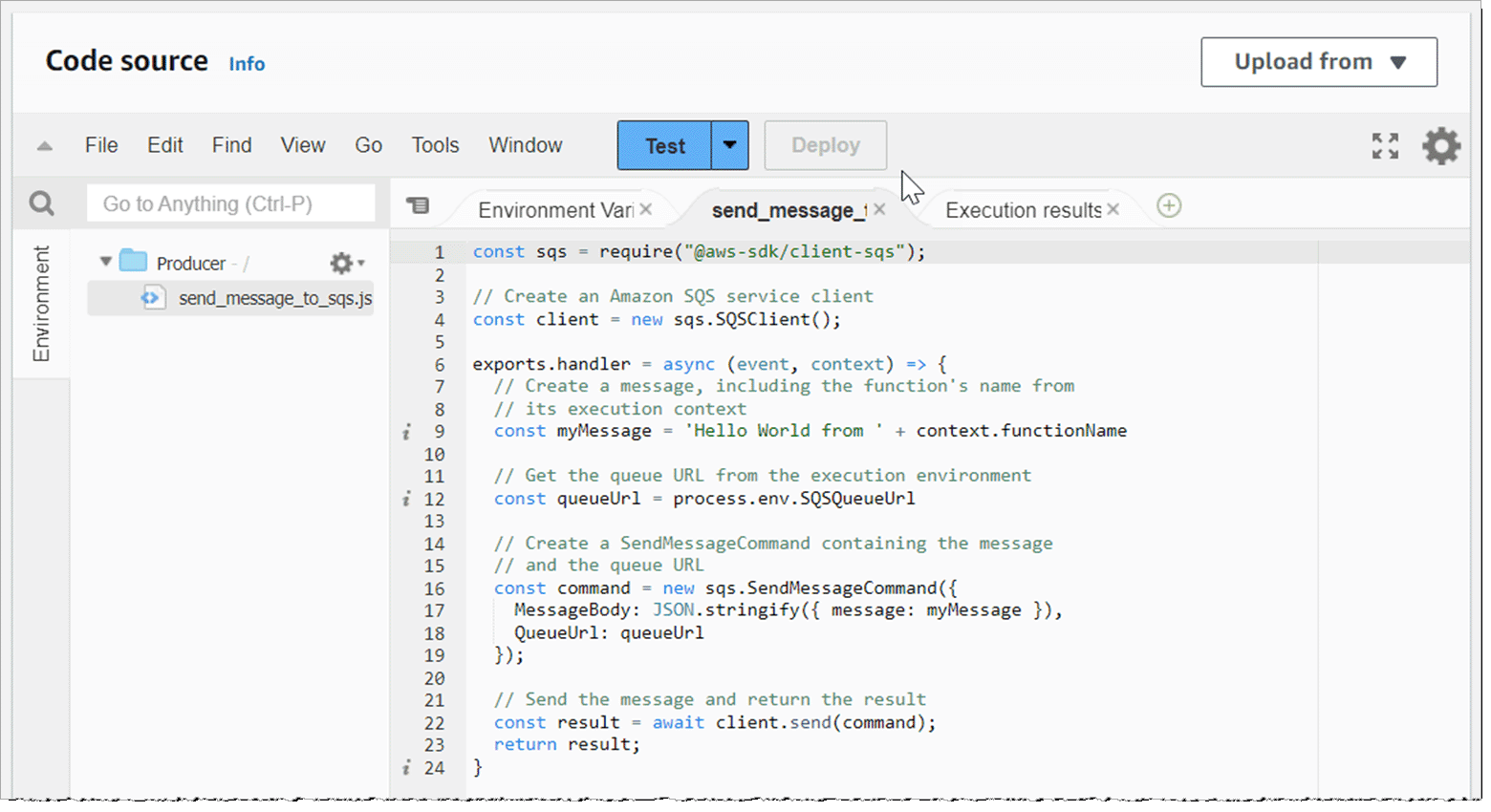Screen dimensions: 1491x812
Task: Click the info marker on line 9
Action: tap(406, 432)
